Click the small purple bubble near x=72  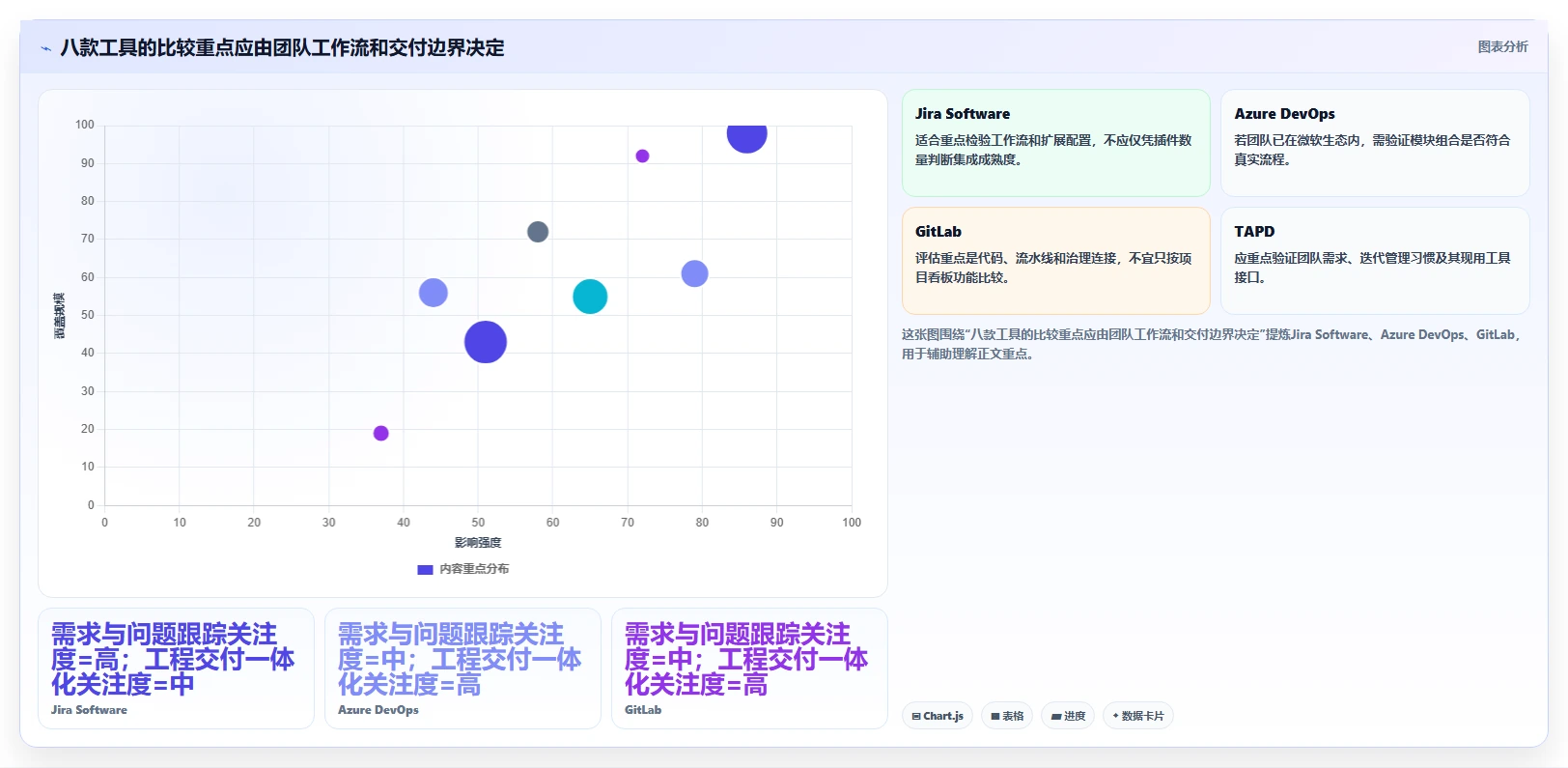(x=642, y=156)
